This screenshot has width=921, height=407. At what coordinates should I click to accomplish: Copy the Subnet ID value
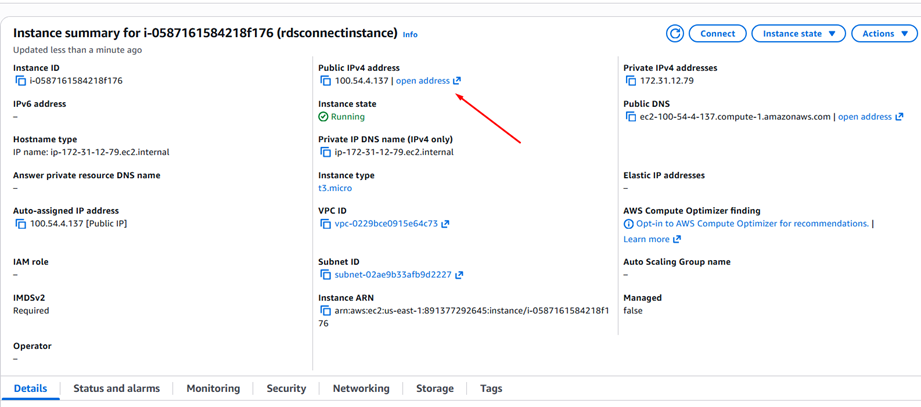[x=325, y=275]
